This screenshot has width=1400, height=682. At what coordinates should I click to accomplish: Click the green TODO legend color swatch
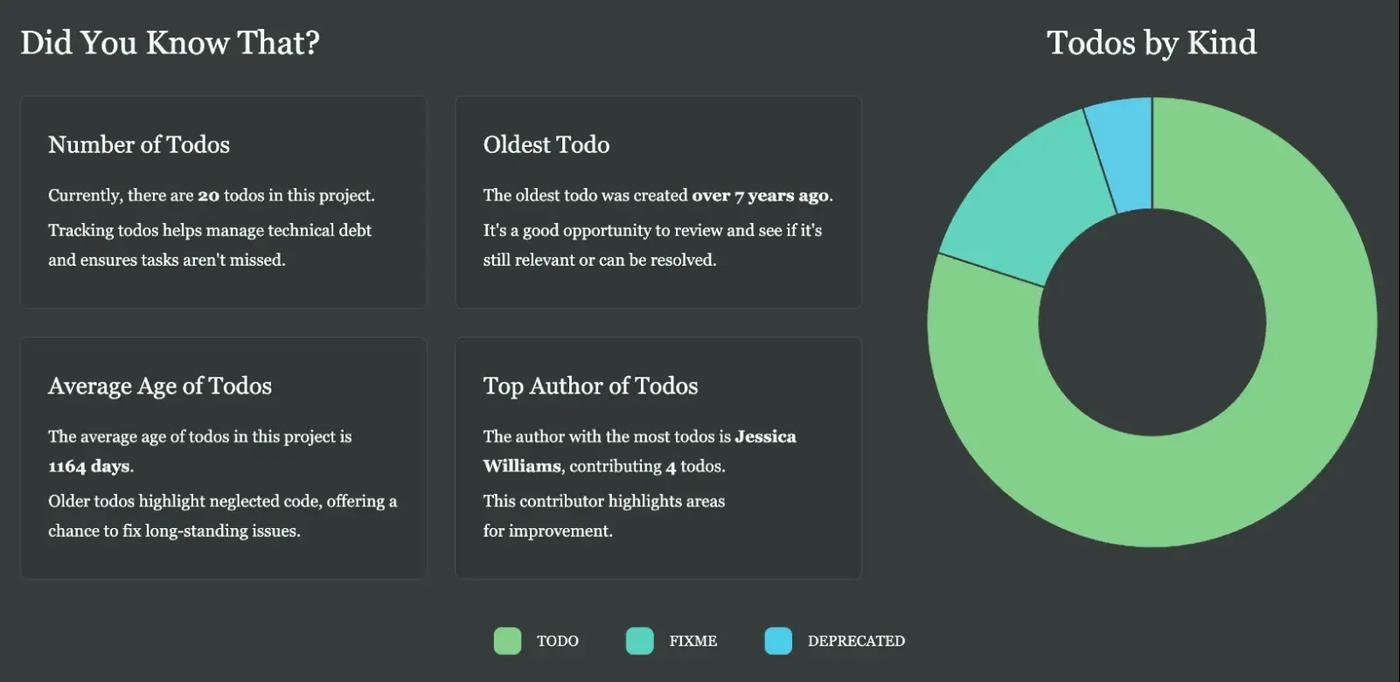(x=507, y=641)
